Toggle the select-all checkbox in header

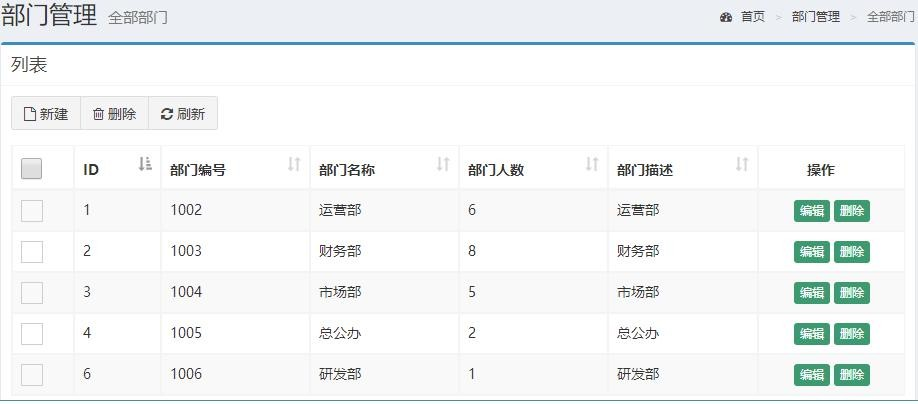point(32,169)
